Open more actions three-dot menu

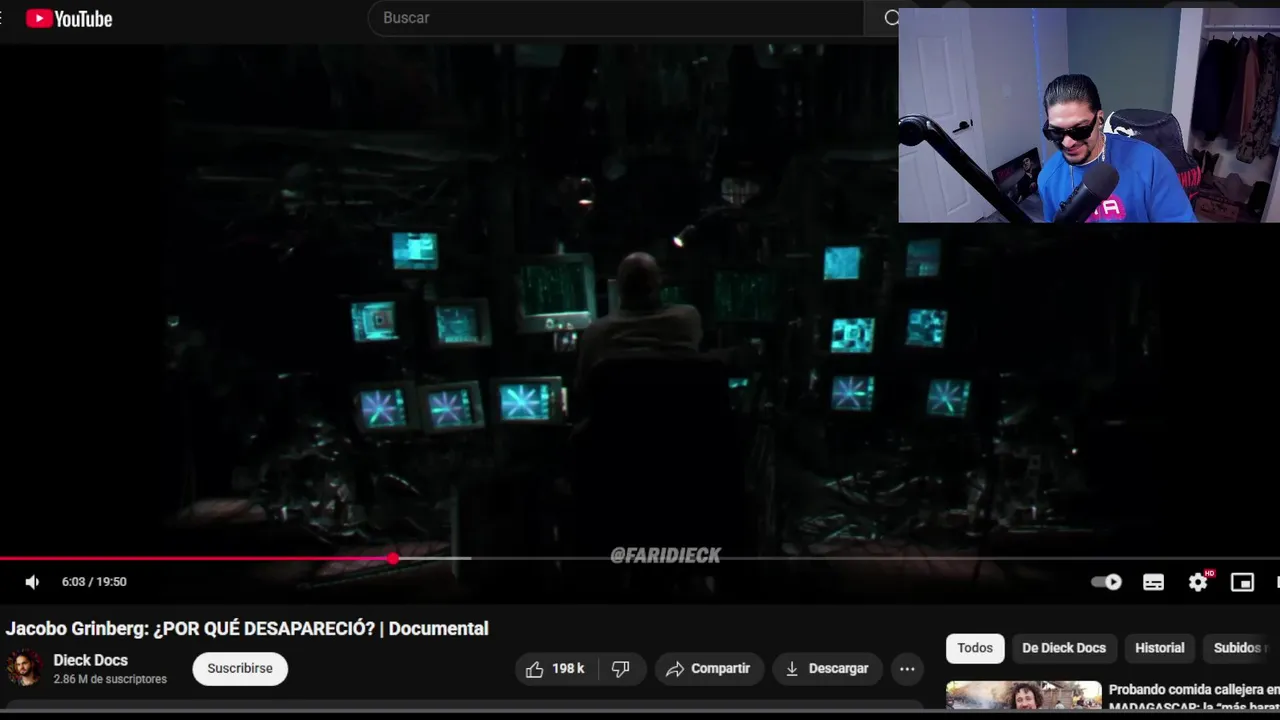[907, 669]
